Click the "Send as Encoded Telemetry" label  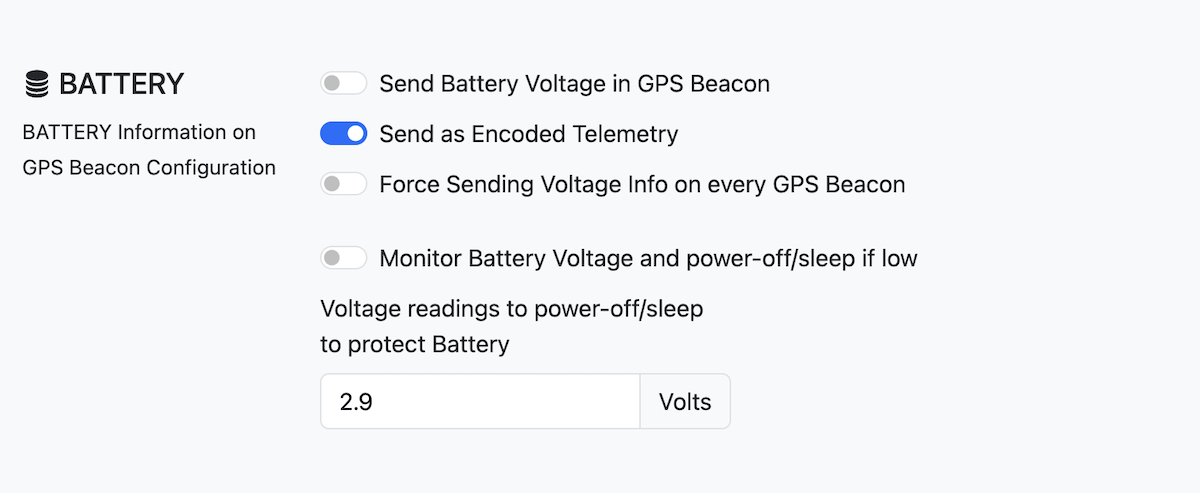[x=528, y=134]
